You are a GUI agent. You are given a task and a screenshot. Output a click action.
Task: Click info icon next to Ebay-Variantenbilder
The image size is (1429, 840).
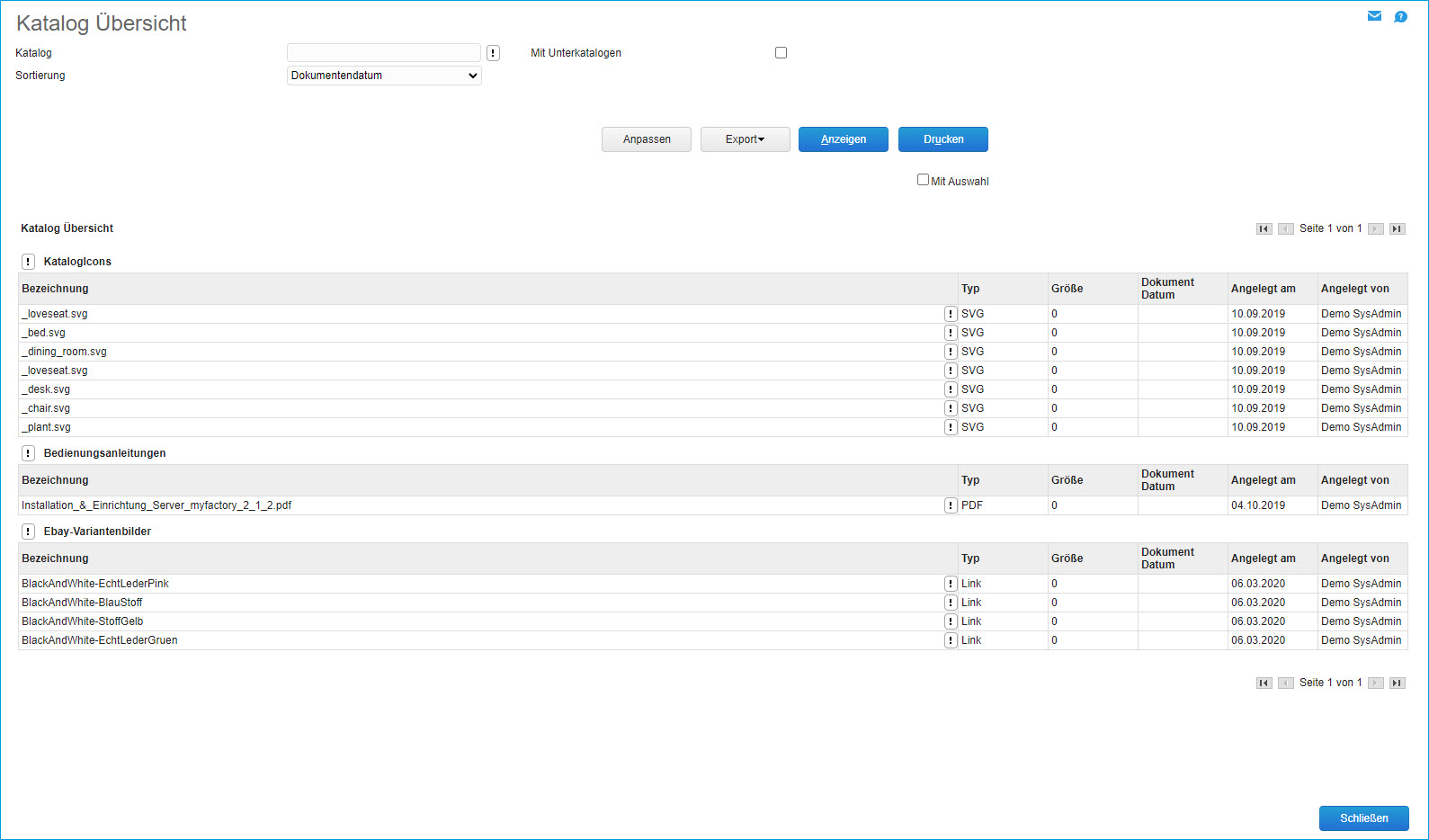click(29, 532)
